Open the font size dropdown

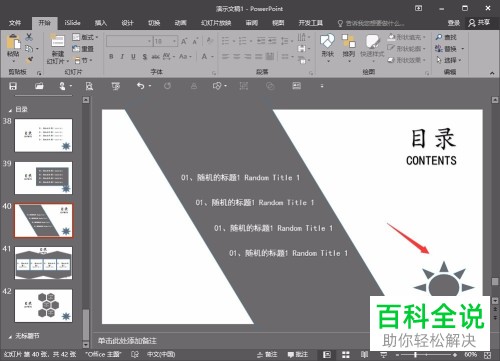click(174, 41)
